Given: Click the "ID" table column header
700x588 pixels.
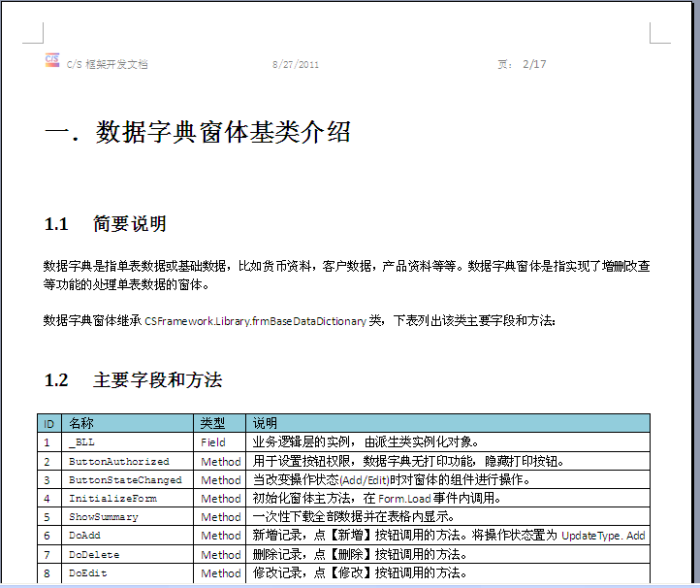Looking at the screenshot, I should coord(48,423).
